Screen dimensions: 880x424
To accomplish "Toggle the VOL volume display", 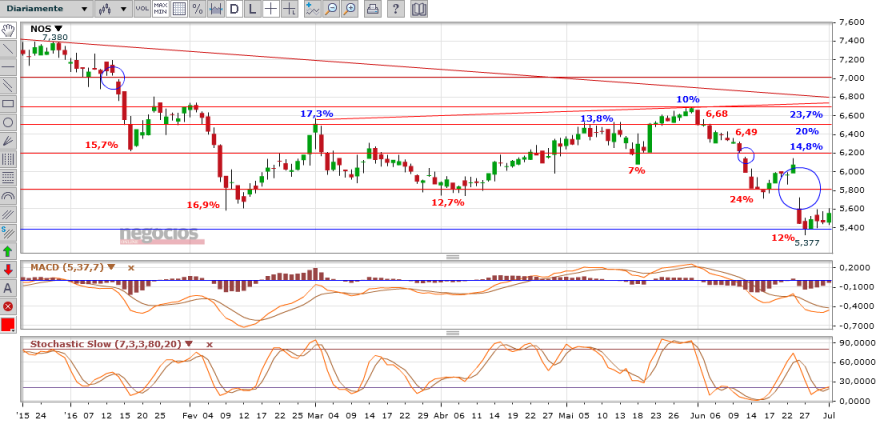I will (x=142, y=9).
